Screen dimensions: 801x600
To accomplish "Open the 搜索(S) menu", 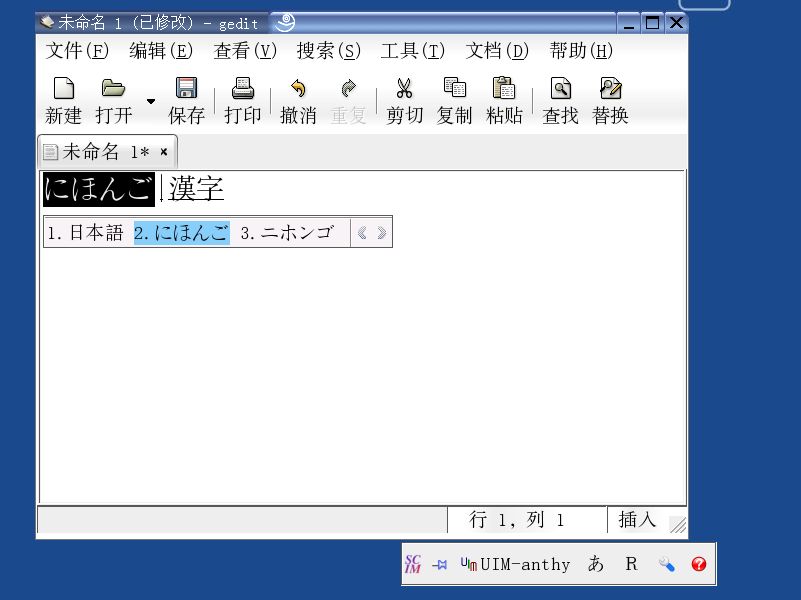I will [328, 51].
